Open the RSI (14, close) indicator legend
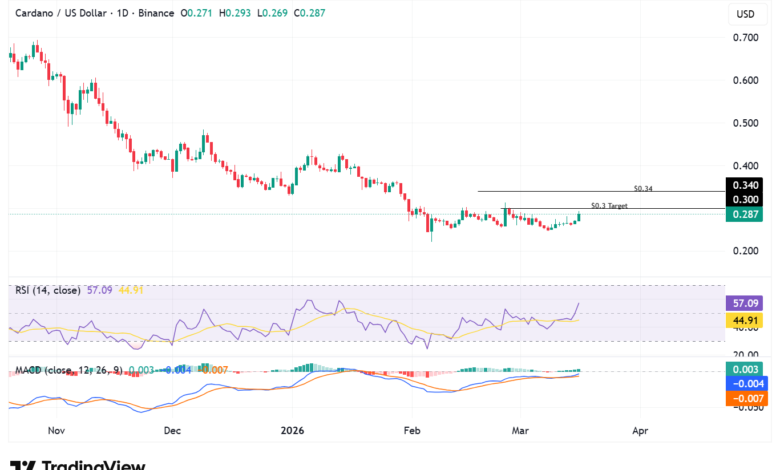Screen dimensions: 780x470 pyautogui.click(x=42, y=291)
